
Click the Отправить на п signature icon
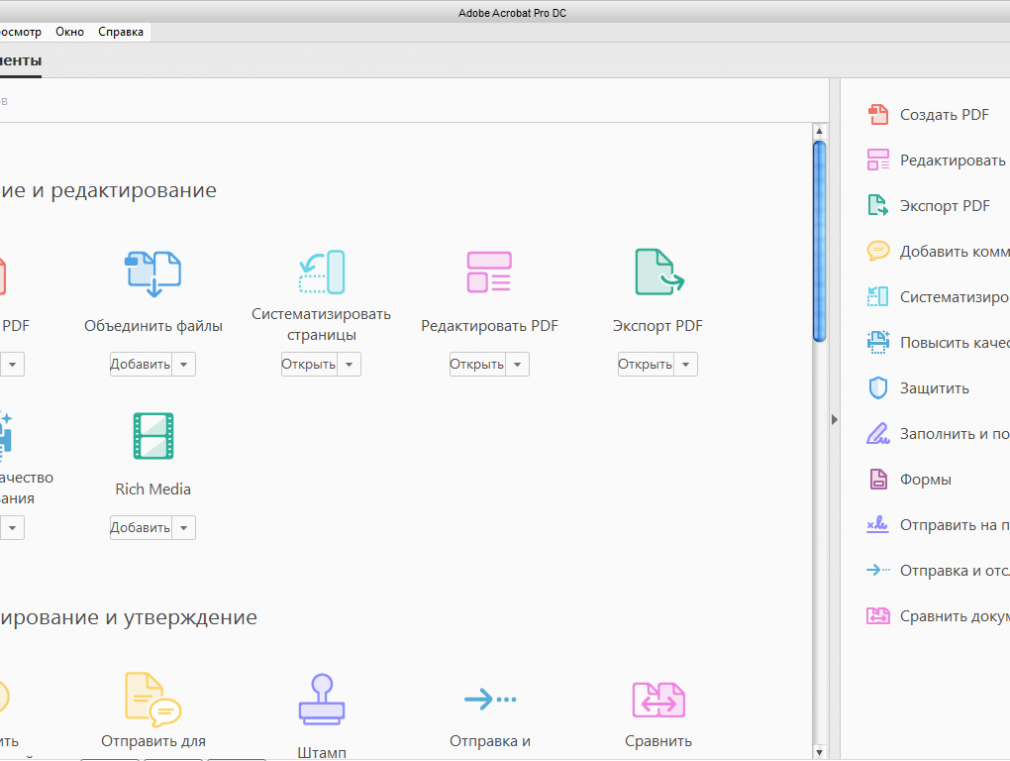878,525
